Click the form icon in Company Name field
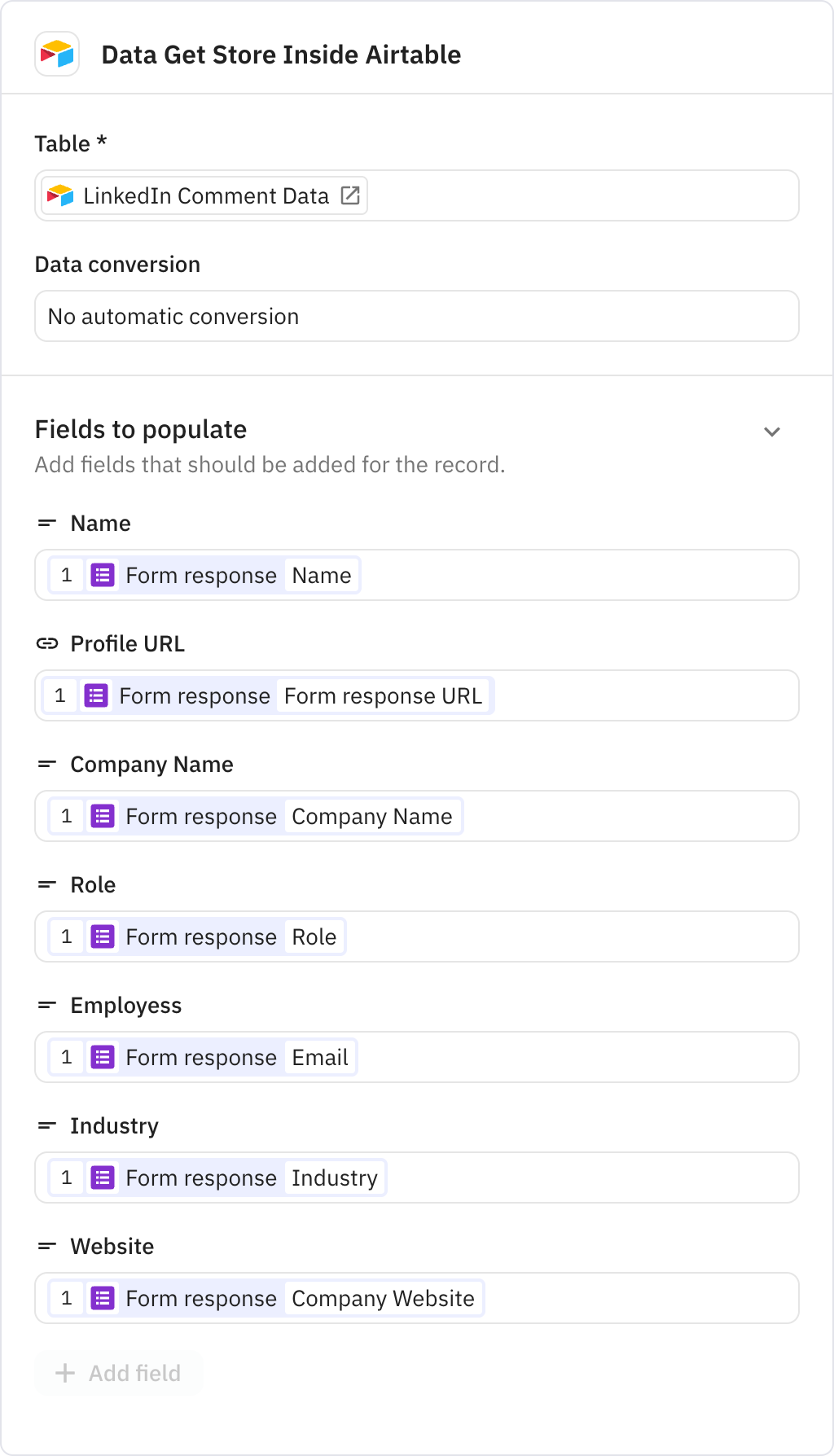Screen dimensions: 834x1456 pos(103,816)
